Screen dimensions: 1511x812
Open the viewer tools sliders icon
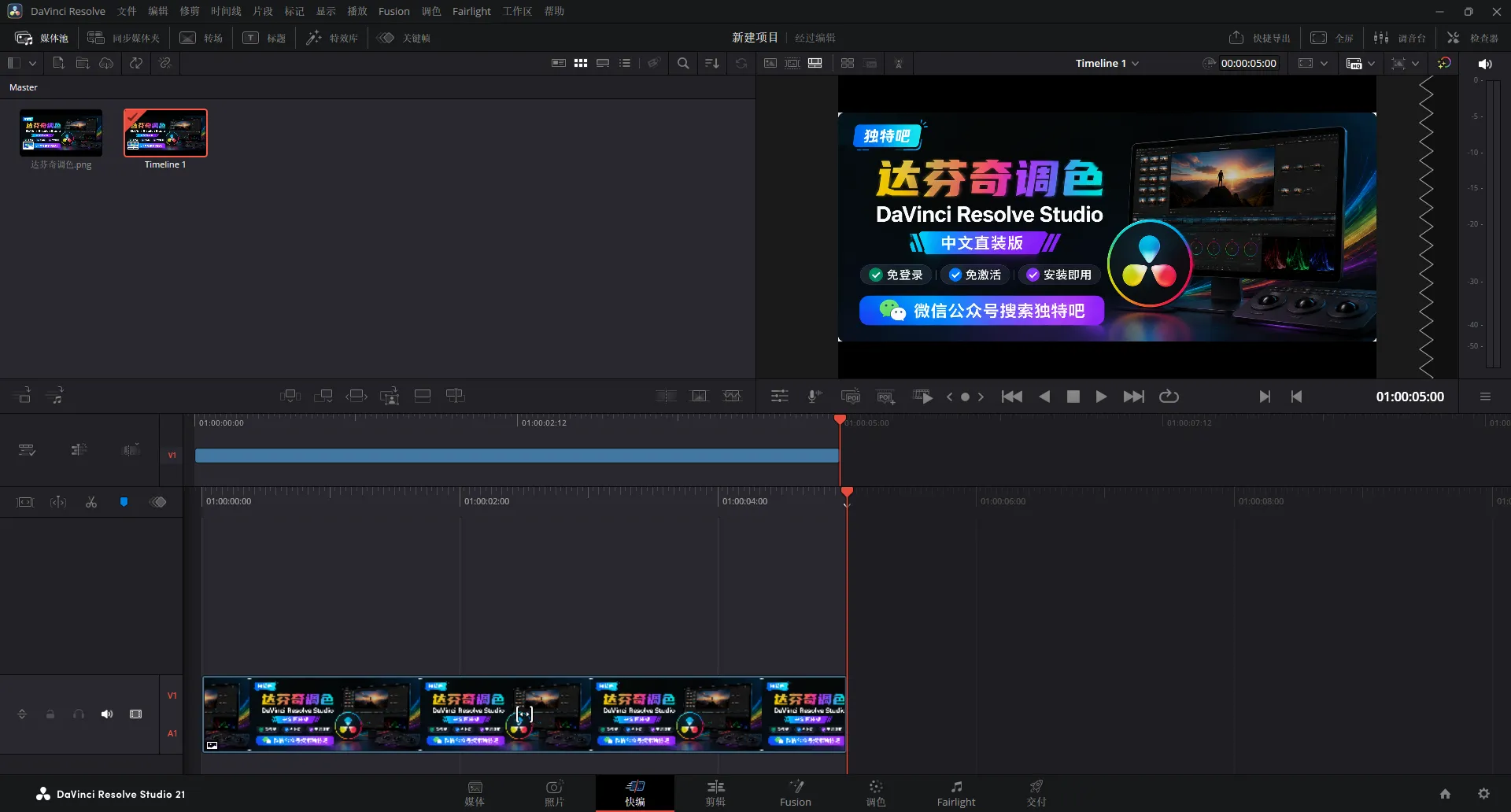click(x=779, y=397)
